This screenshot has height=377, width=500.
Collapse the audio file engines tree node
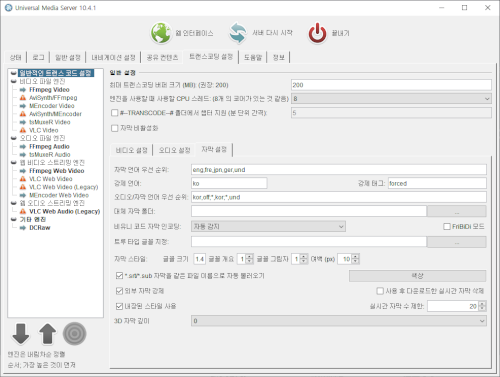tap(14, 138)
